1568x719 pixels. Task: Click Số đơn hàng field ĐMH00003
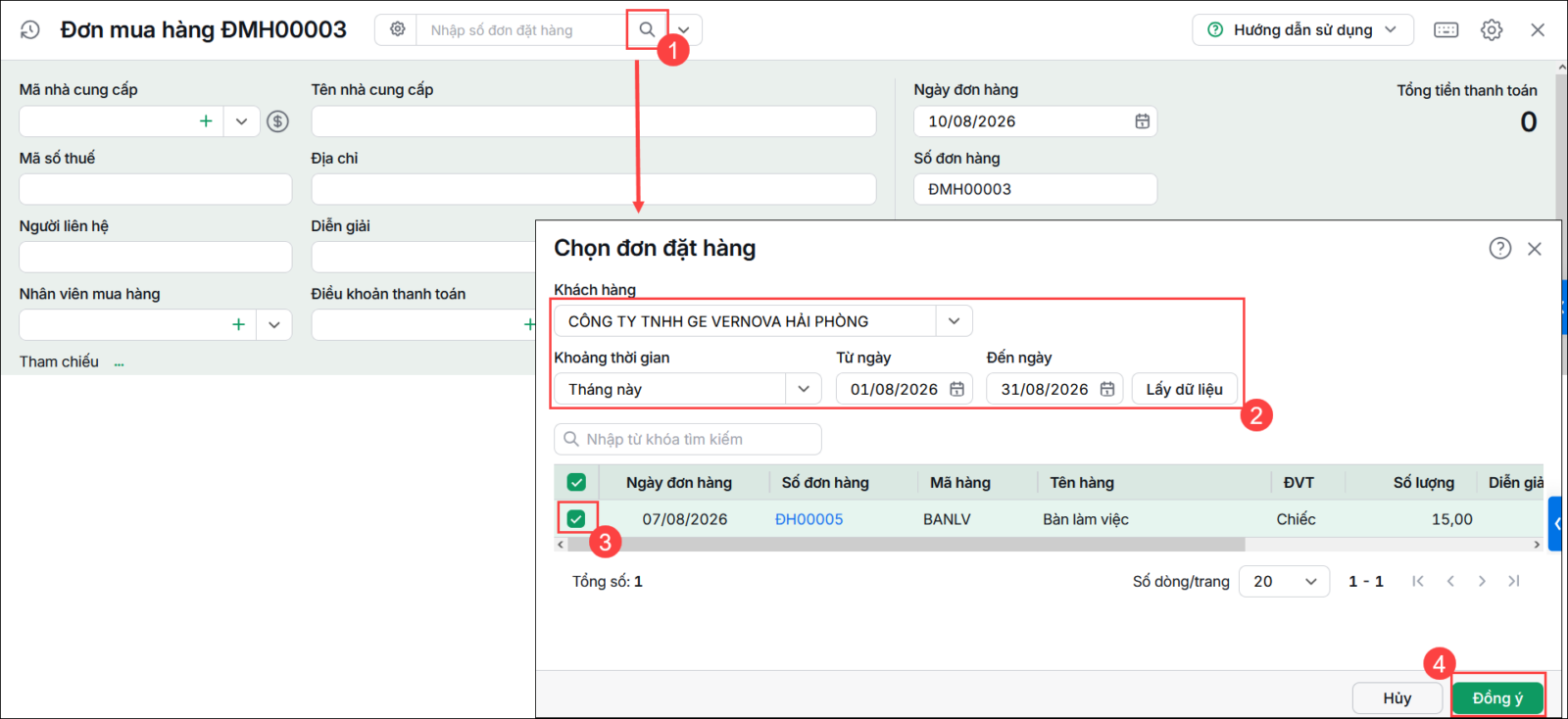coord(1035,189)
